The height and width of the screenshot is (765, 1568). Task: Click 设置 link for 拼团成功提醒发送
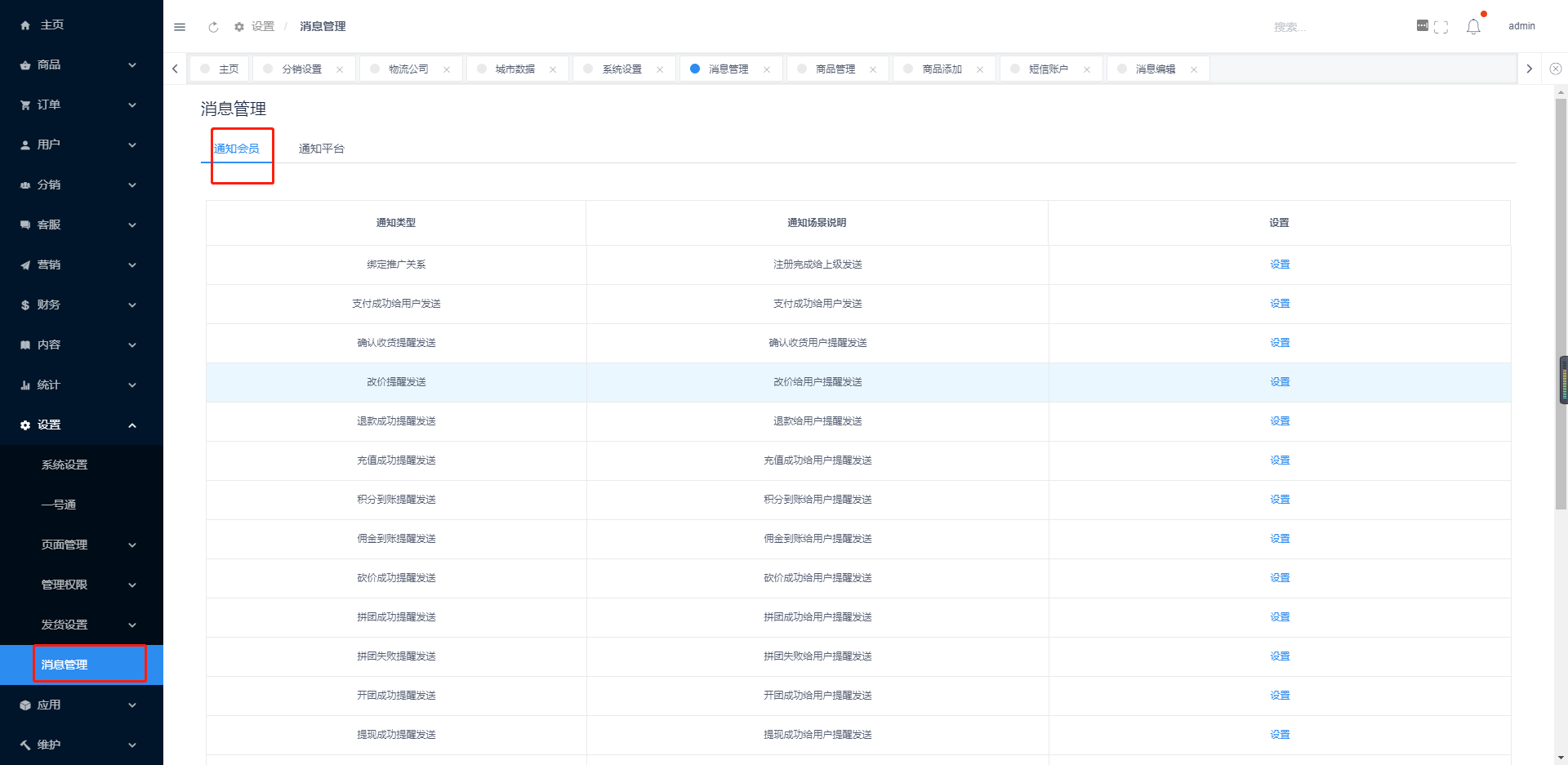tap(1280, 617)
